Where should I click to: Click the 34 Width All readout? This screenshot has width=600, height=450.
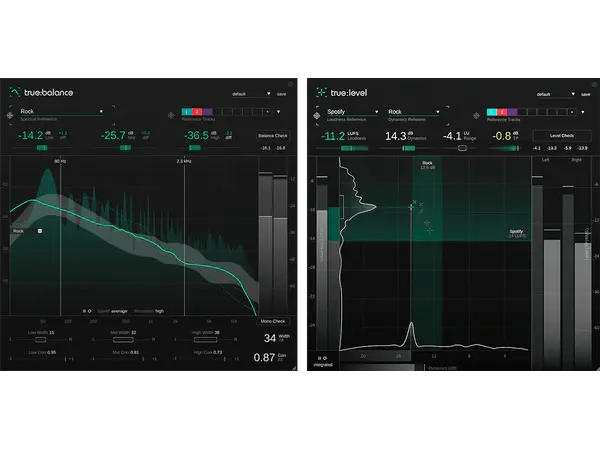(x=270, y=338)
